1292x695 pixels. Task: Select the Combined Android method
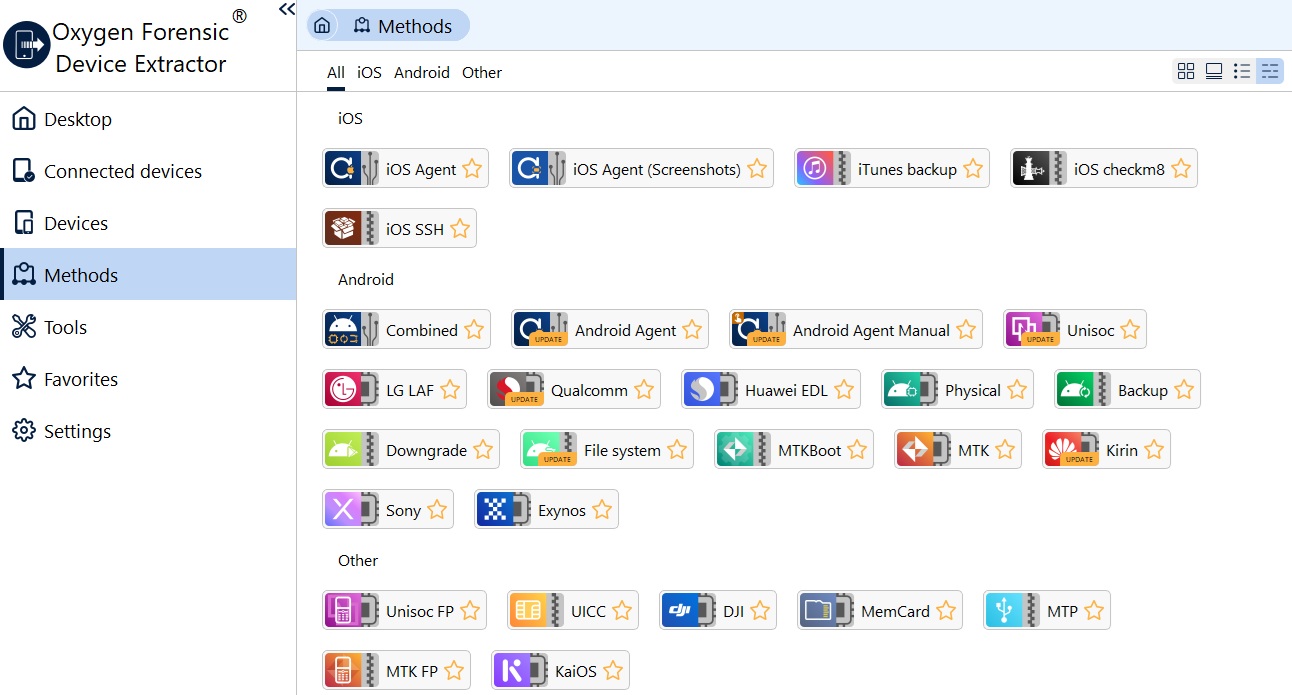[x=406, y=330]
